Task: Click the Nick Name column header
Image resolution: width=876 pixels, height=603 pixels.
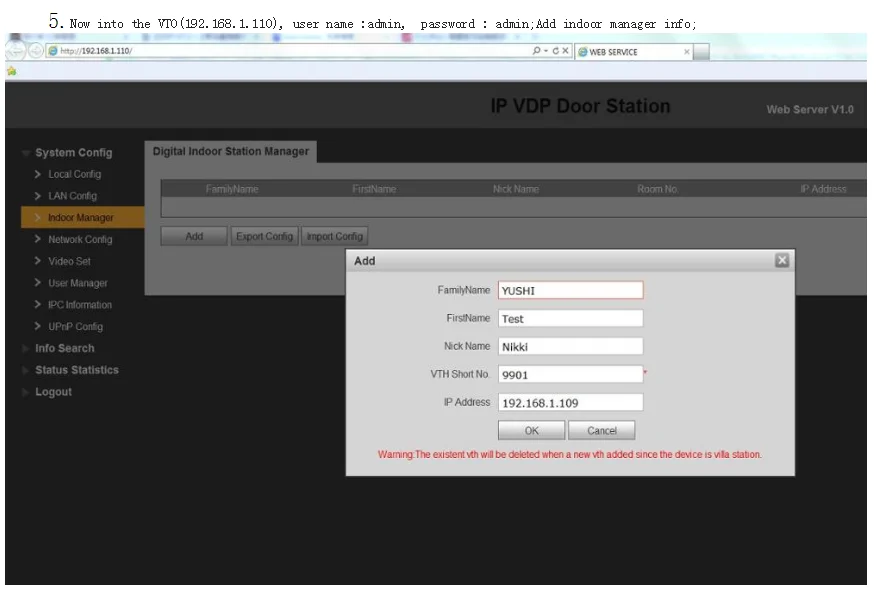Action: pos(516,189)
